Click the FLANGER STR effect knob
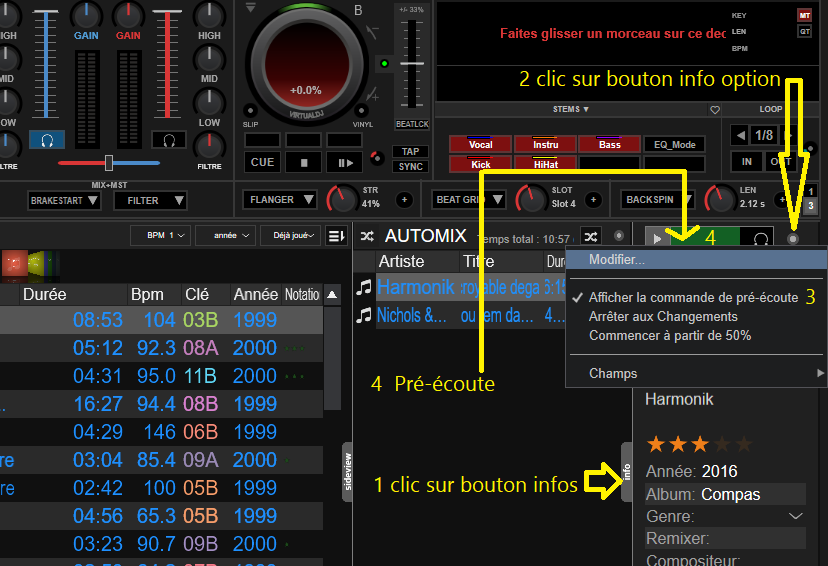 click(x=343, y=200)
